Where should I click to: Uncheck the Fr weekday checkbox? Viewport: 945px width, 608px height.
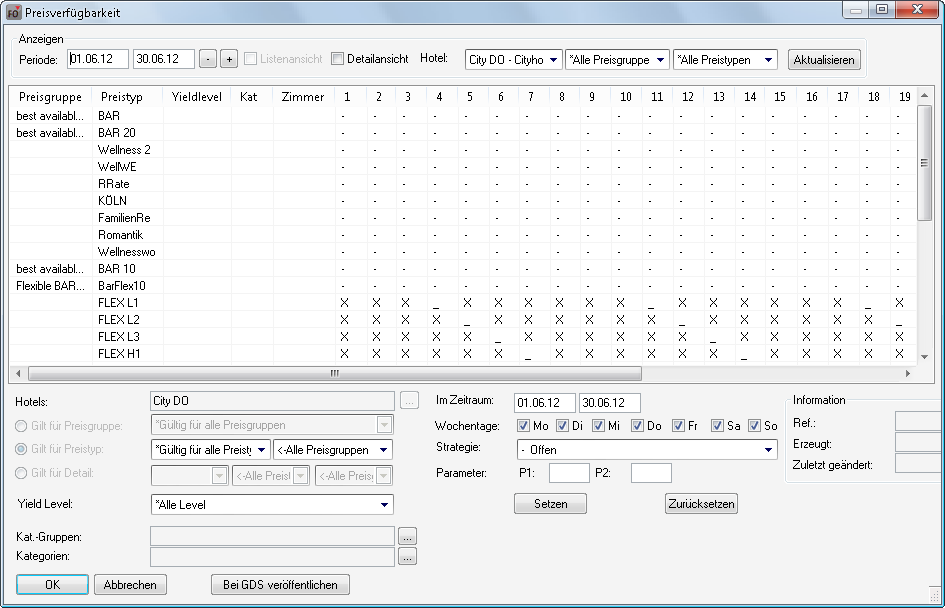(x=678, y=425)
